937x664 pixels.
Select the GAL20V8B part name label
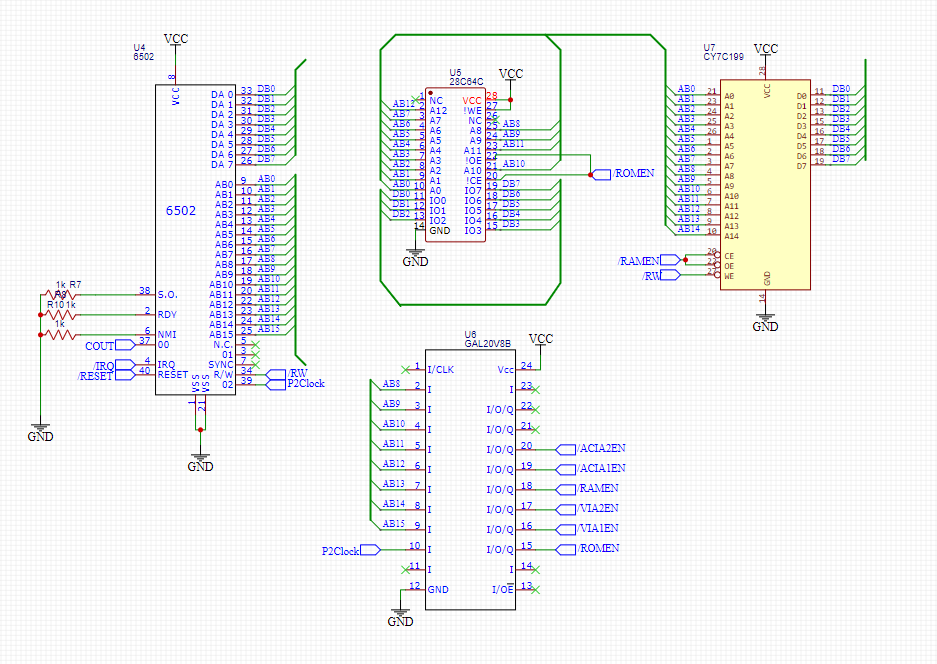(x=488, y=343)
